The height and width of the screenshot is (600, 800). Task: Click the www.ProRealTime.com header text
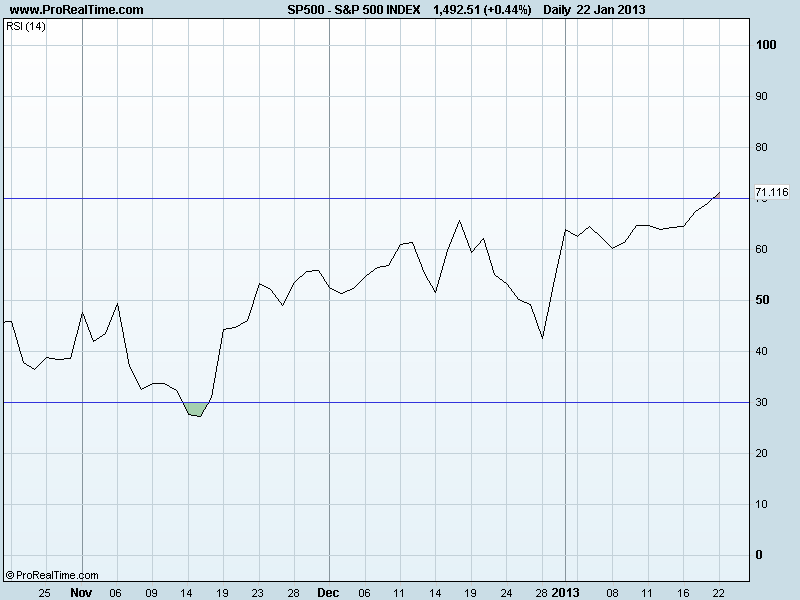(x=77, y=10)
